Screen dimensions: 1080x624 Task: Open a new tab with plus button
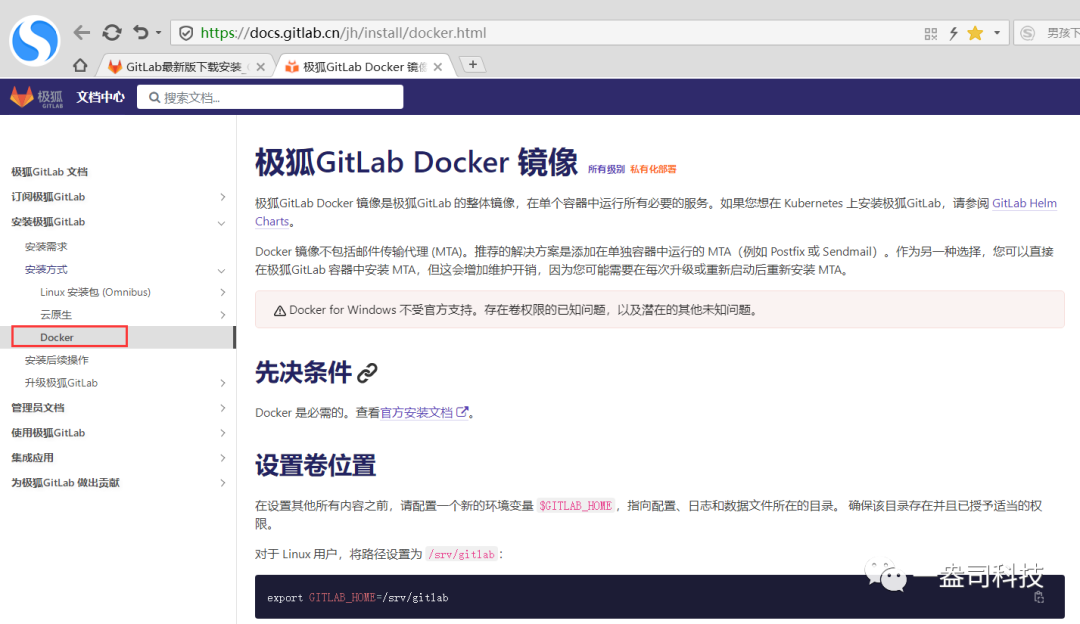coord(472,64)
